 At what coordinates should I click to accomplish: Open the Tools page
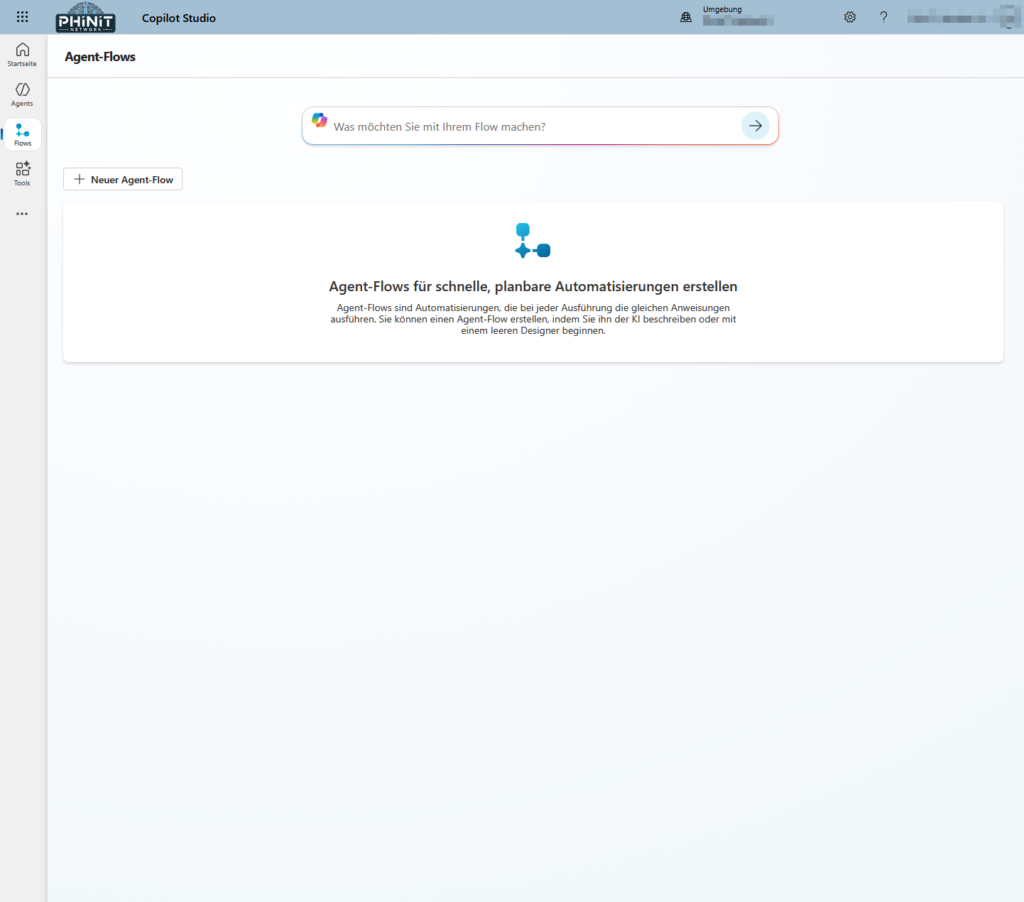click(22, 174)
